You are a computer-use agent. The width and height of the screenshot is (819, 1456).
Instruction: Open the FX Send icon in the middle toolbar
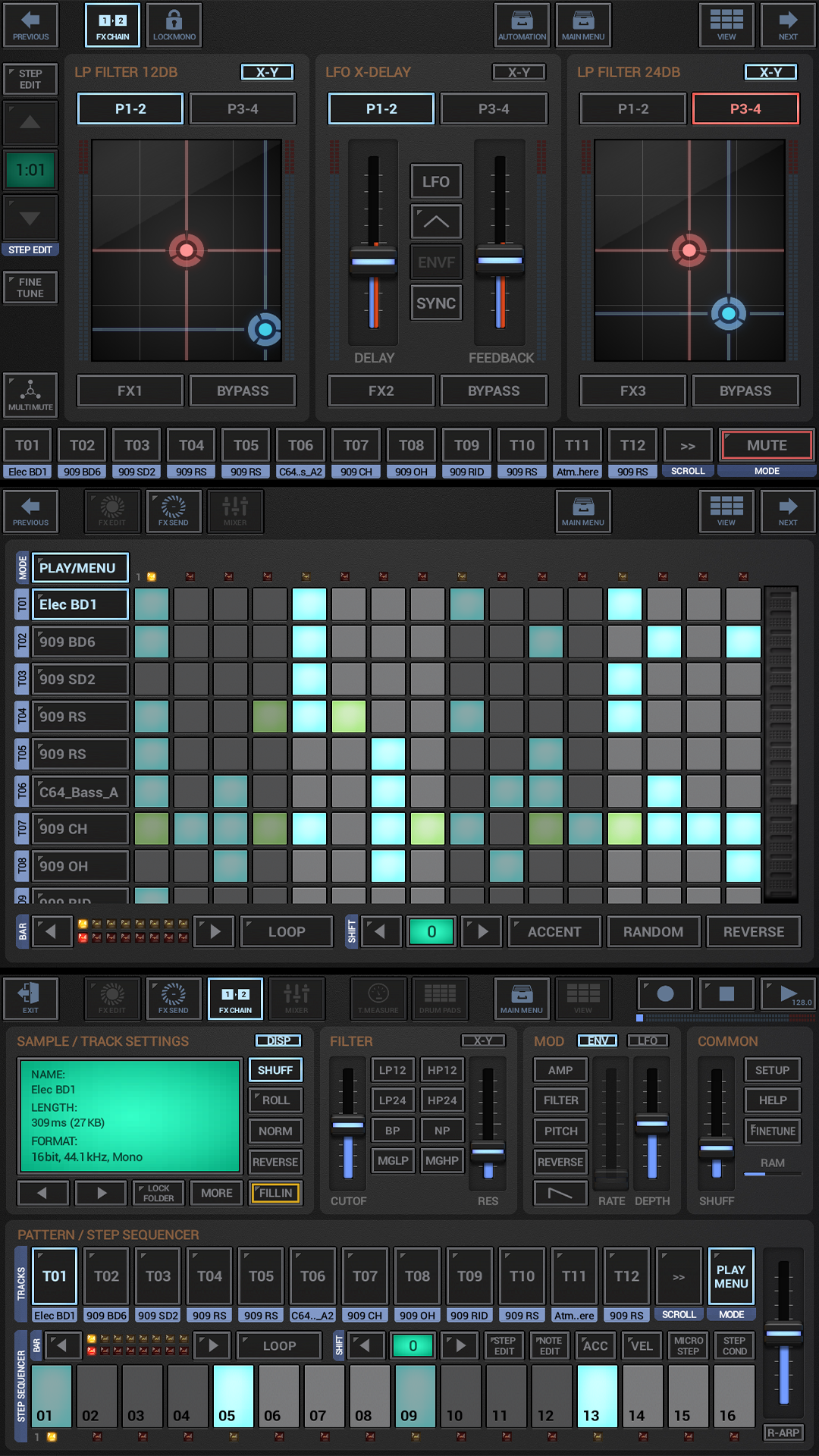click(173, 511)
